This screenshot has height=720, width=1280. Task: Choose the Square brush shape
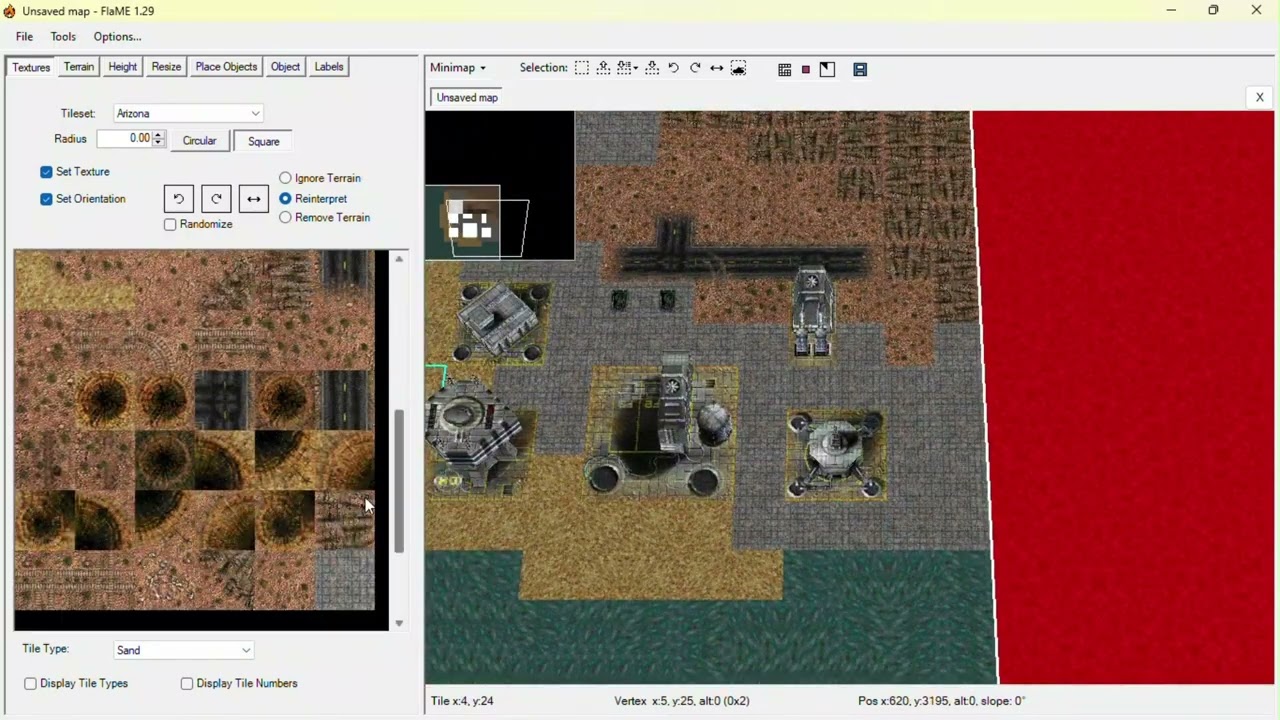coord(264,141)
